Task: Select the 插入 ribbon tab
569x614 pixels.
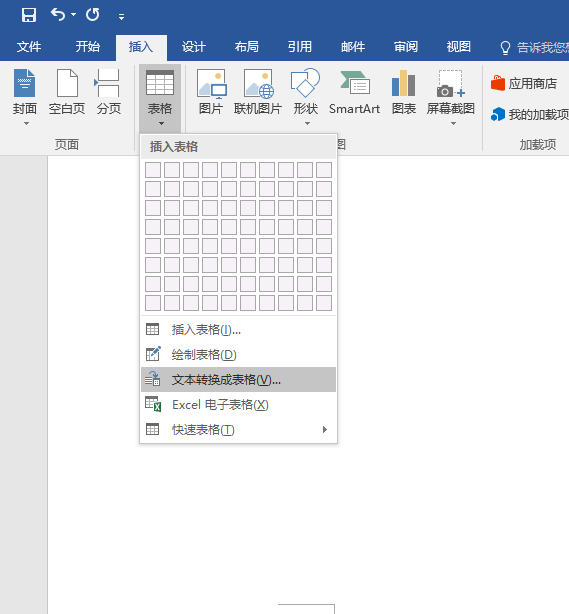Action: (x=141, y=47)
